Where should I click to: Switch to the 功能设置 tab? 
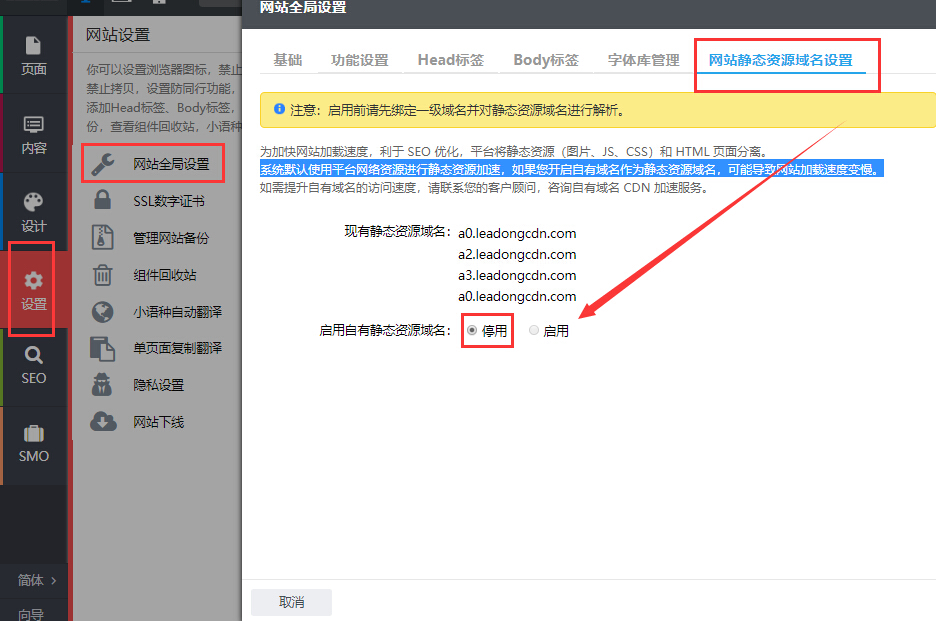point(360,60)
